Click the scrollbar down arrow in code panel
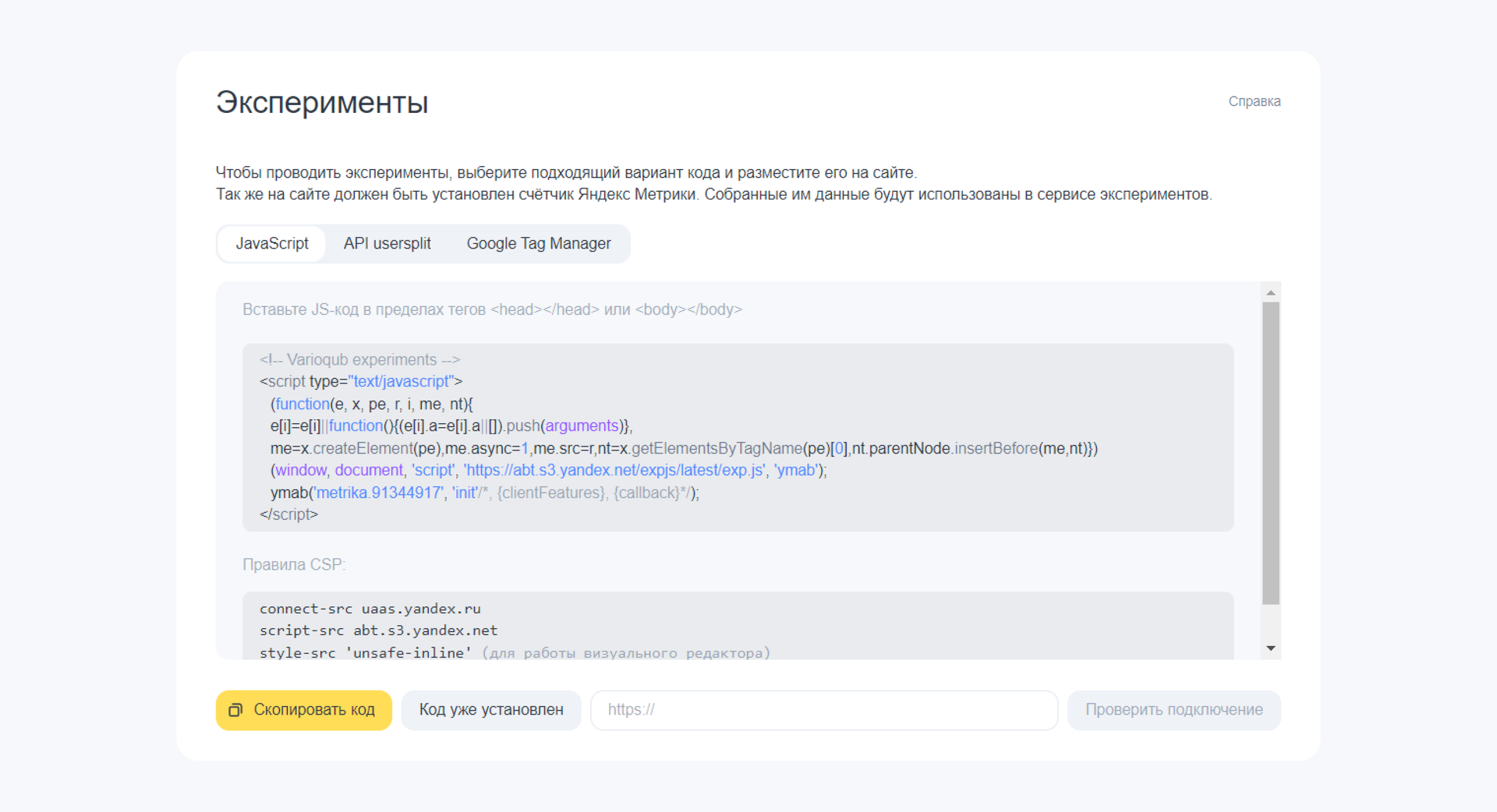The height and width of the screenshot is (812, 1497). [1271, 648]
